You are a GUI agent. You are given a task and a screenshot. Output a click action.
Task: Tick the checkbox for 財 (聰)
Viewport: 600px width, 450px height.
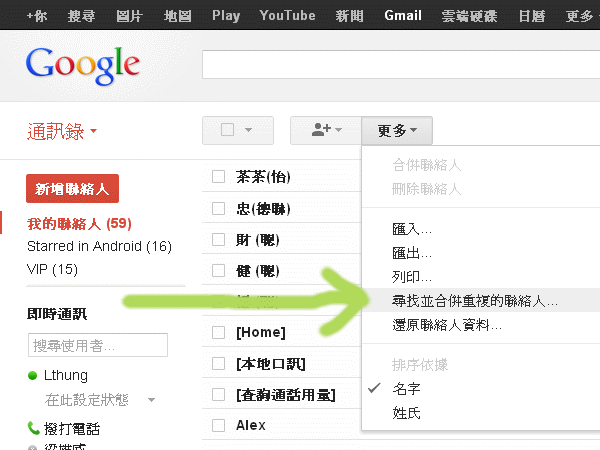click(218, 240)
